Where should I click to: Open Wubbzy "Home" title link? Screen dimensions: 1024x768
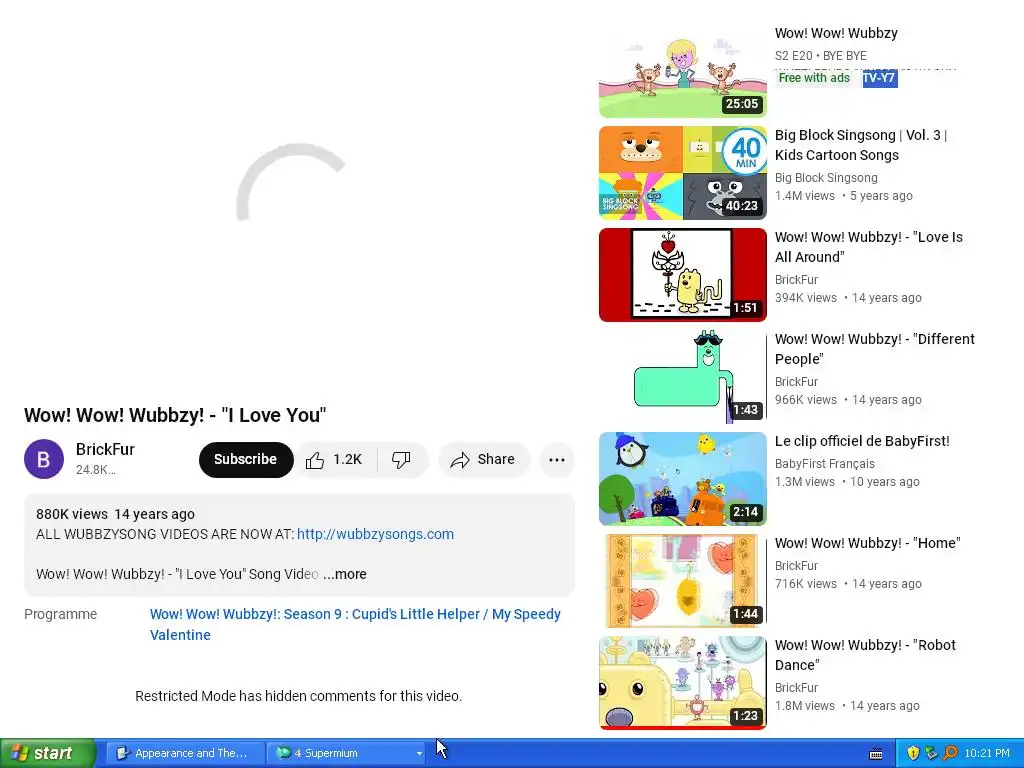867,543
